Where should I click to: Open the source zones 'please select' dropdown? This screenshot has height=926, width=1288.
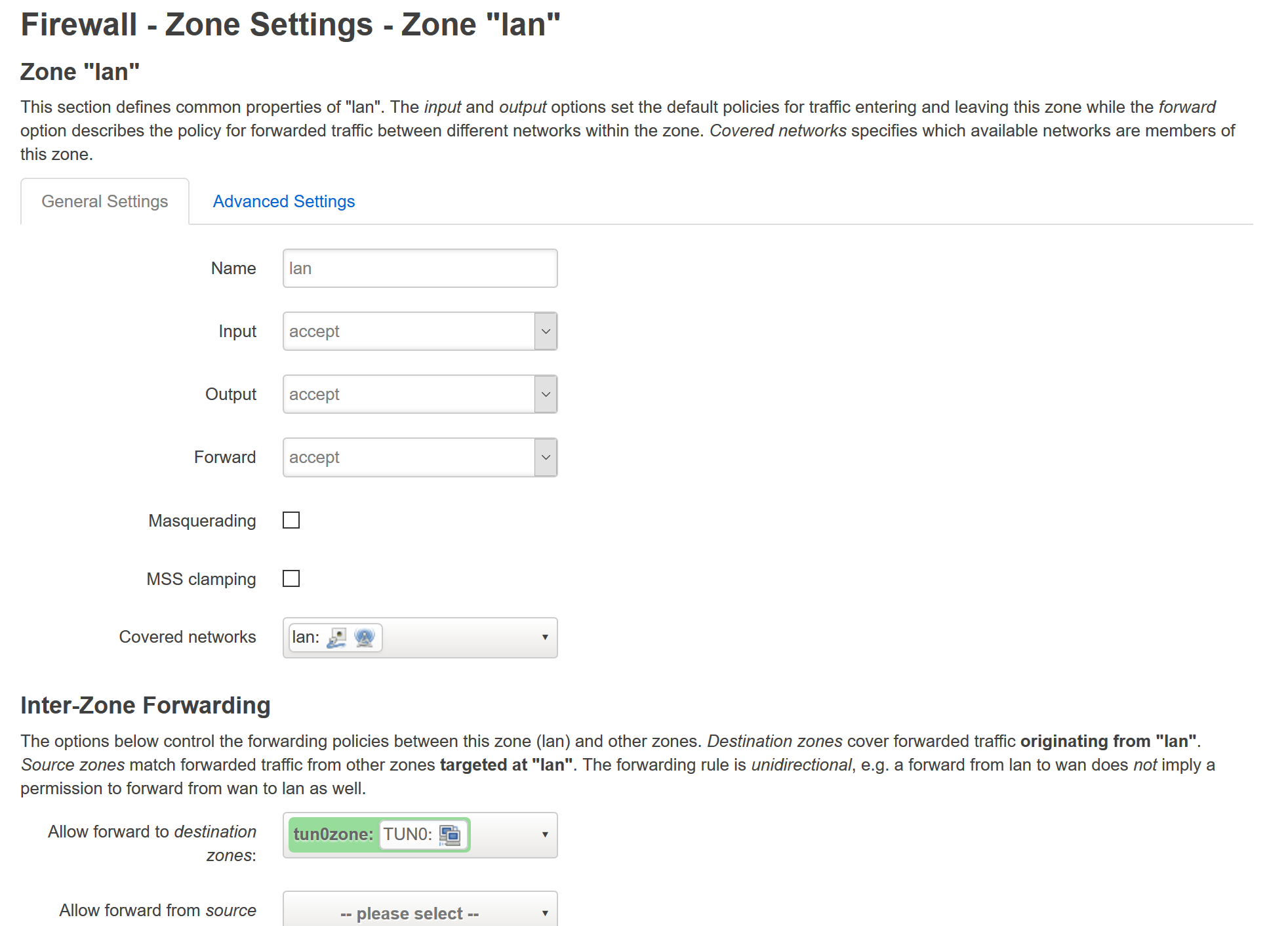click(420, 912)
